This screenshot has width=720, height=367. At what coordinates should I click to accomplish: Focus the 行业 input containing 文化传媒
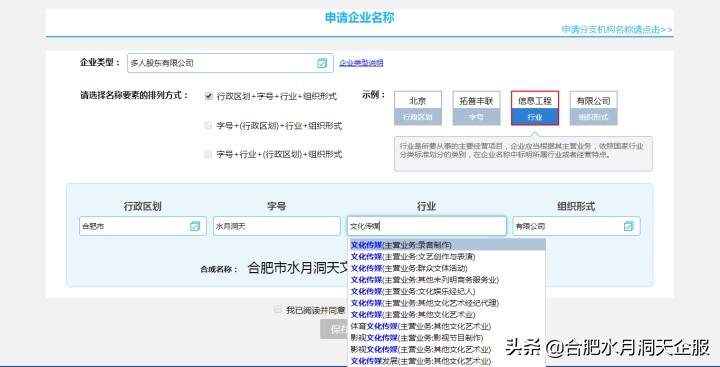pyautogui.click(x=427, y=226)
